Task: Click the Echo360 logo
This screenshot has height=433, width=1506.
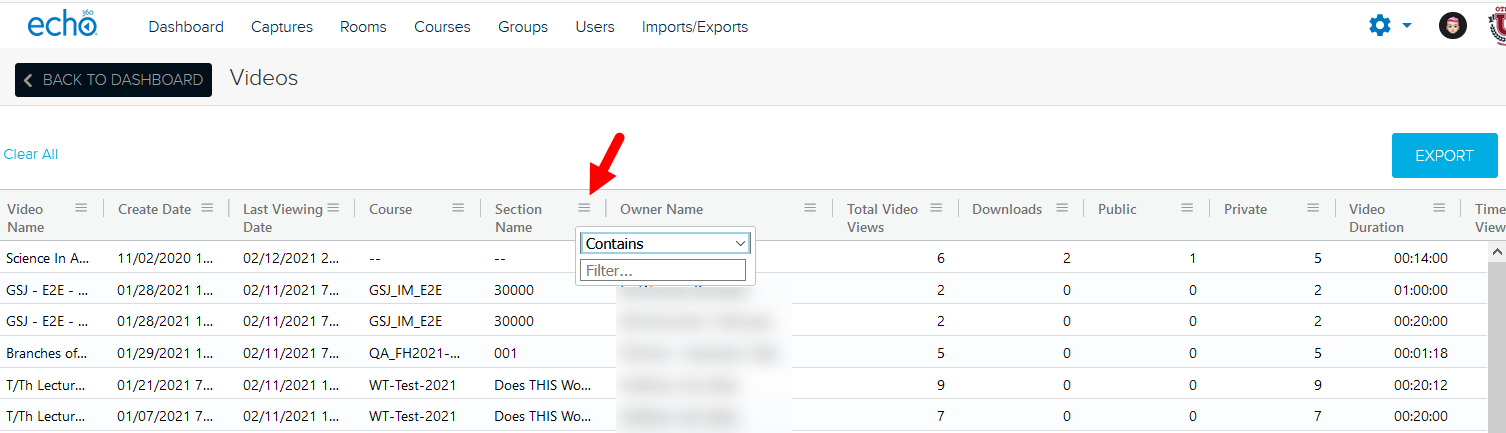Action: tap(62, 25)
